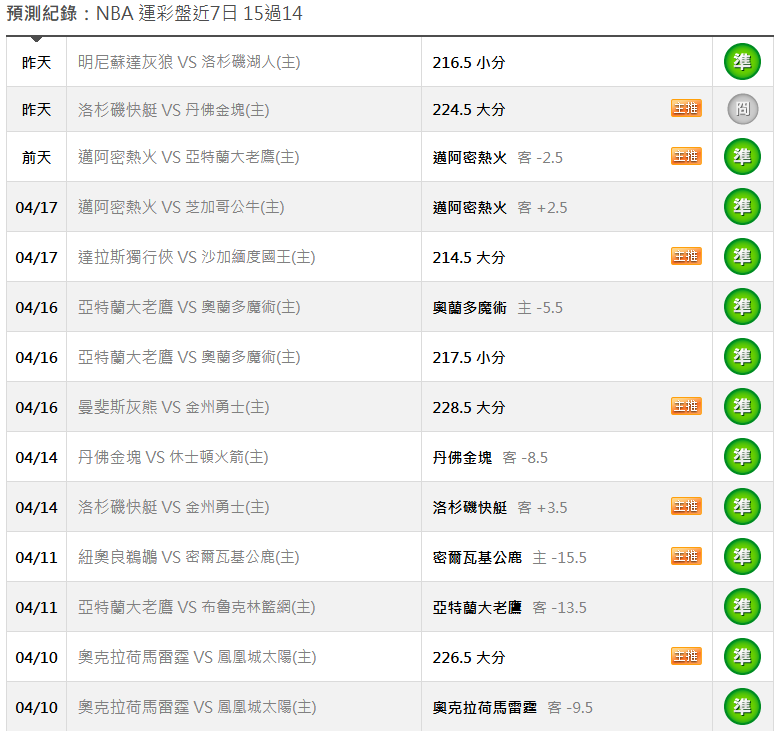The width and height of the screenshot is (774, 731).
Task: Click 主推 badge in 214.5 大分 row
Action: (x=686, y=256)
